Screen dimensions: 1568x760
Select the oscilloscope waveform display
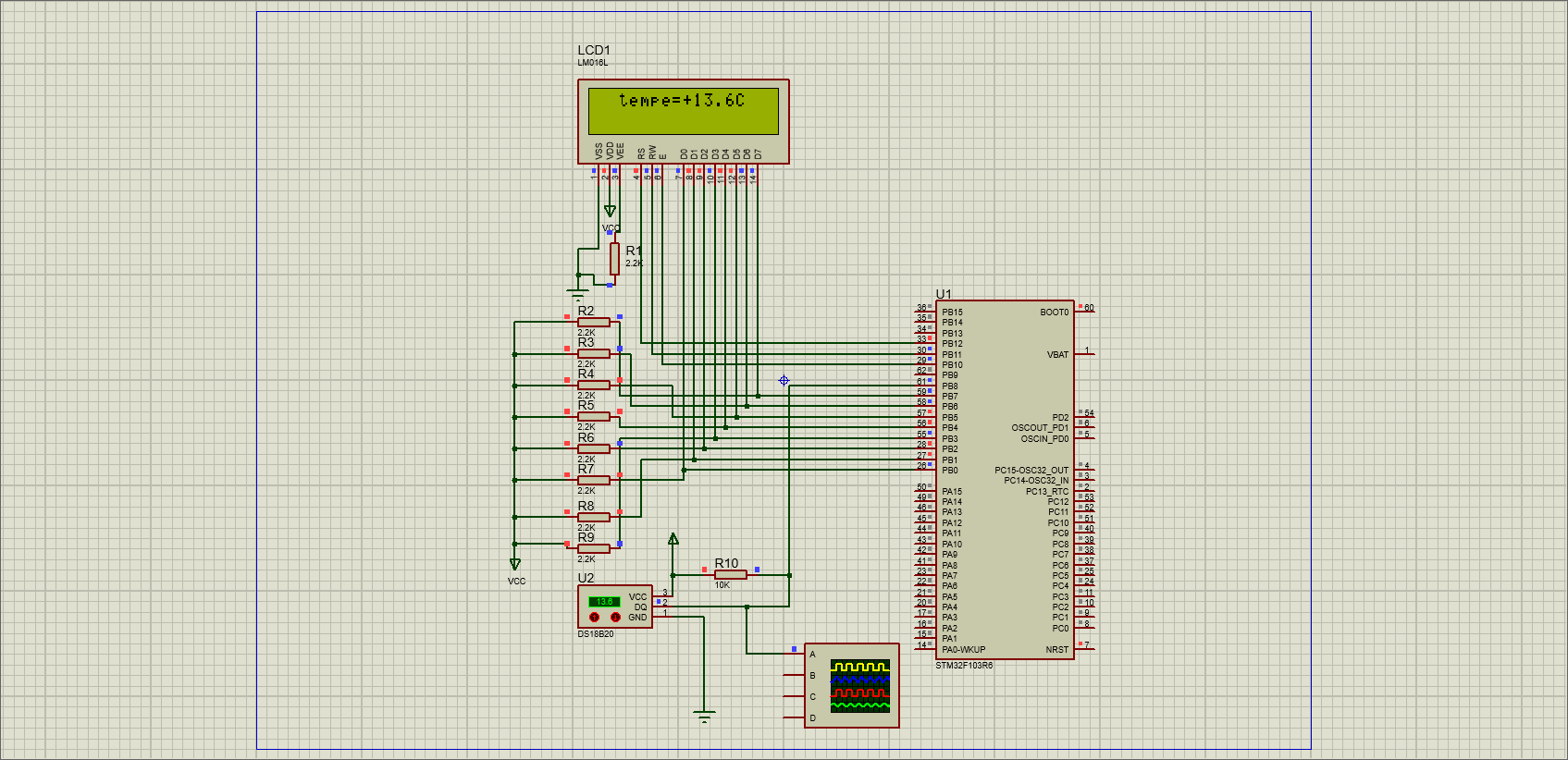click(860, 685)
